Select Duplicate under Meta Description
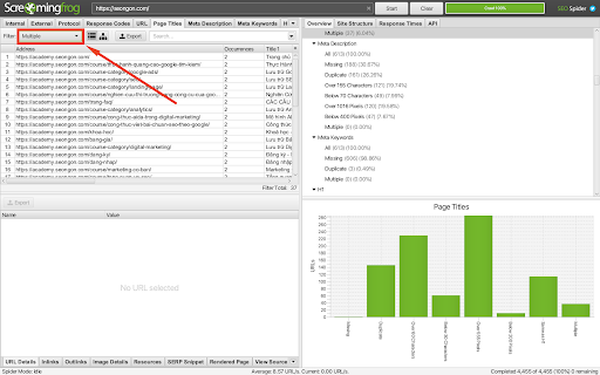 click(353, 75)
